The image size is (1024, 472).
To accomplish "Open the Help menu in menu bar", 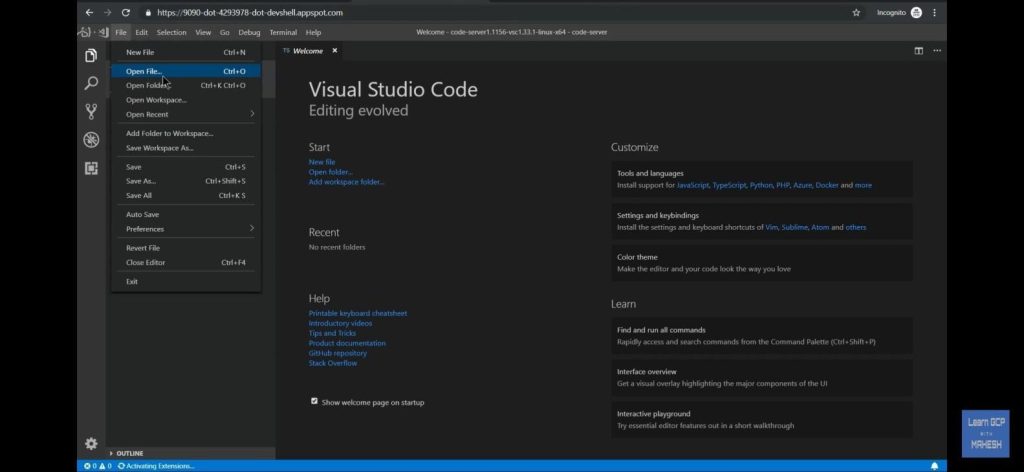I will (313, 32).
